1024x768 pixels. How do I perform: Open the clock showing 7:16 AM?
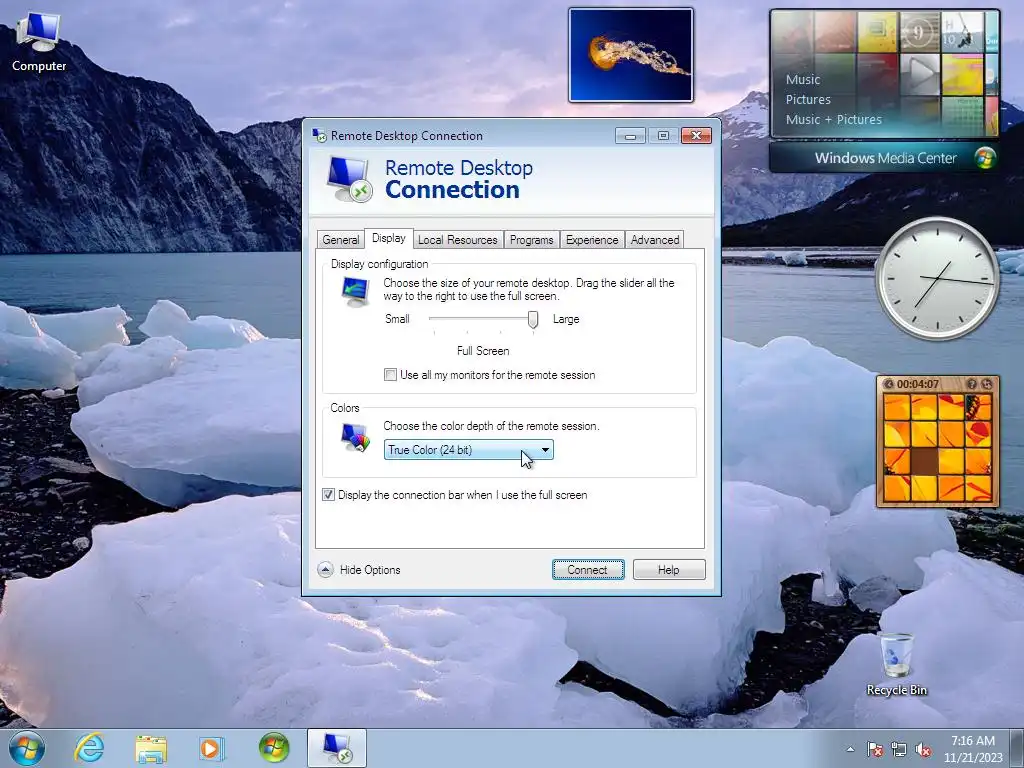click(972, 748)
